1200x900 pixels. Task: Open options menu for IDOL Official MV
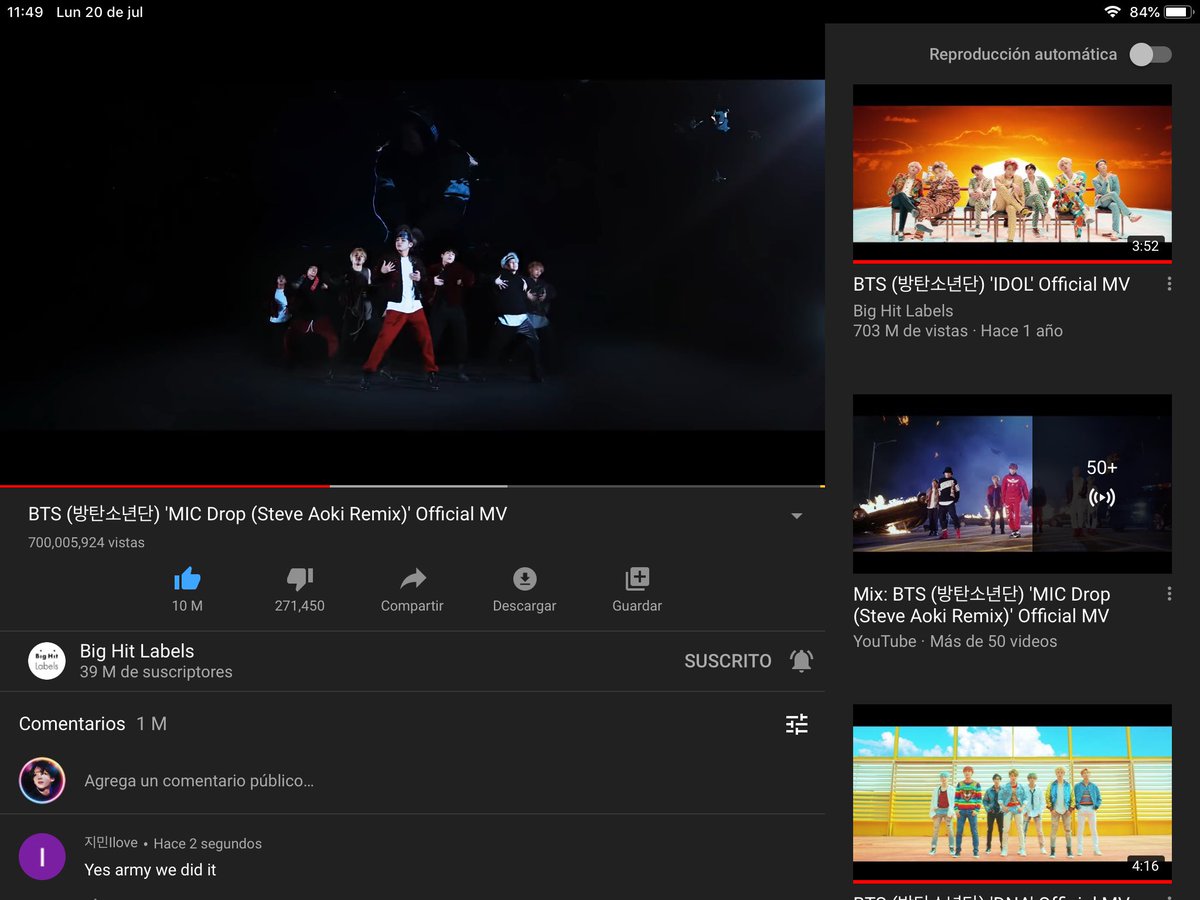1169,285
